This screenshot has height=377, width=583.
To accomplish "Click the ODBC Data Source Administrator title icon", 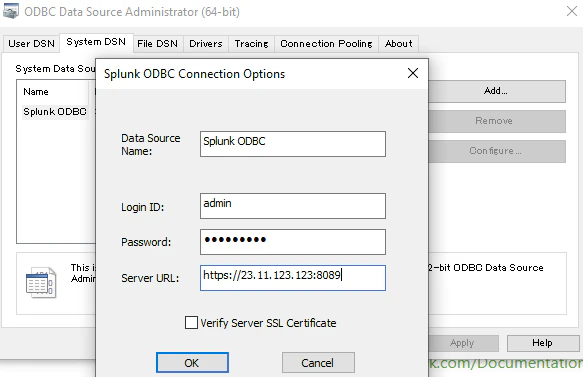I will pyautogui.click(x=10, y=11).
